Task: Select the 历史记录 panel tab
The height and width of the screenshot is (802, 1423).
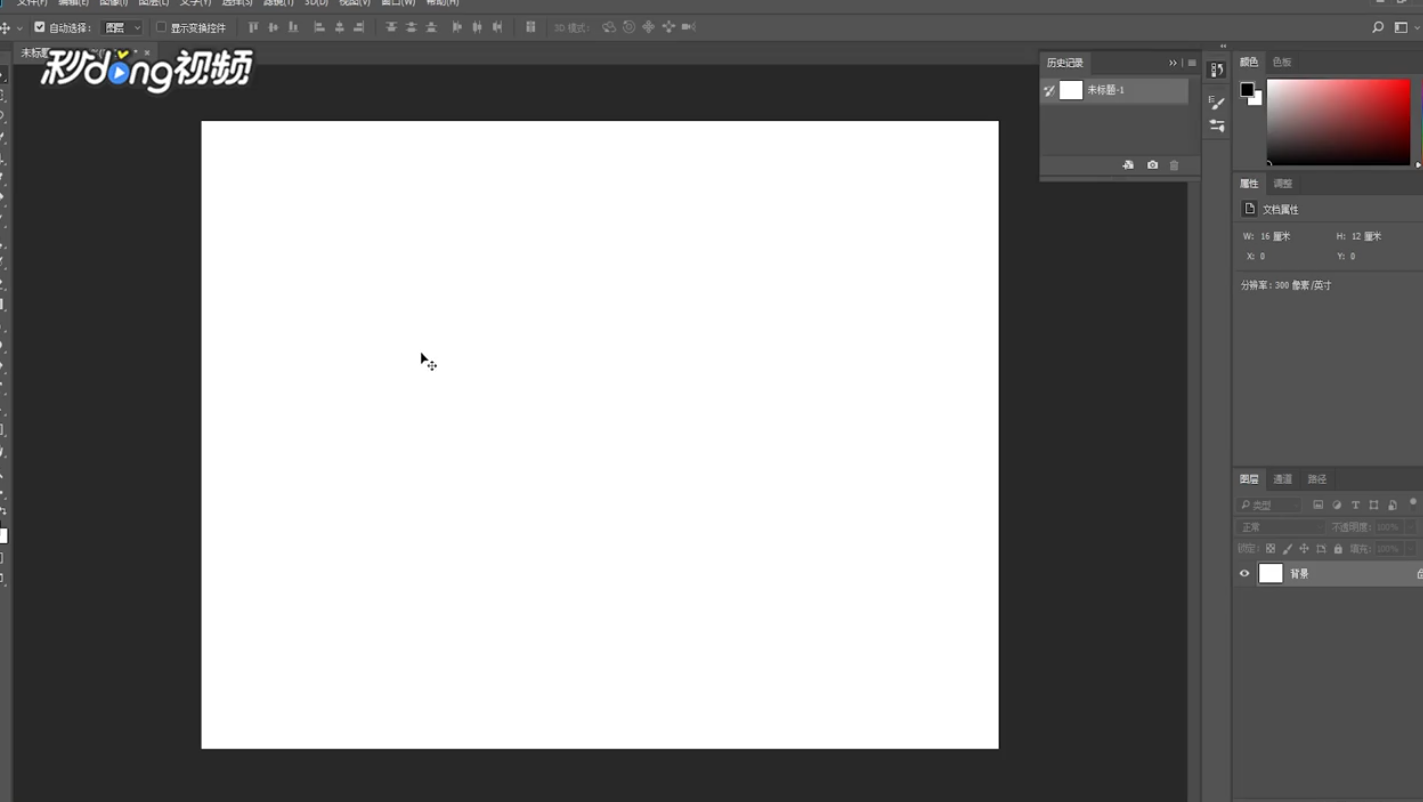Action: tap(1065, 63)
